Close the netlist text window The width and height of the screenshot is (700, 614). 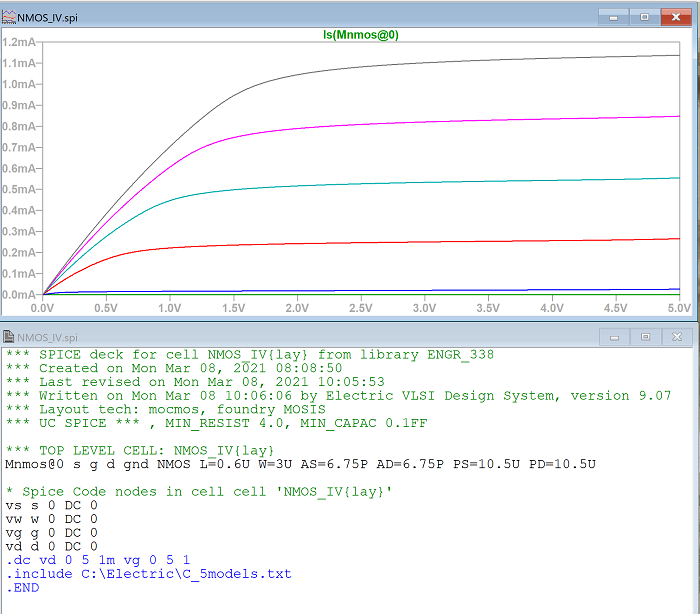click(x=675, y=337)
